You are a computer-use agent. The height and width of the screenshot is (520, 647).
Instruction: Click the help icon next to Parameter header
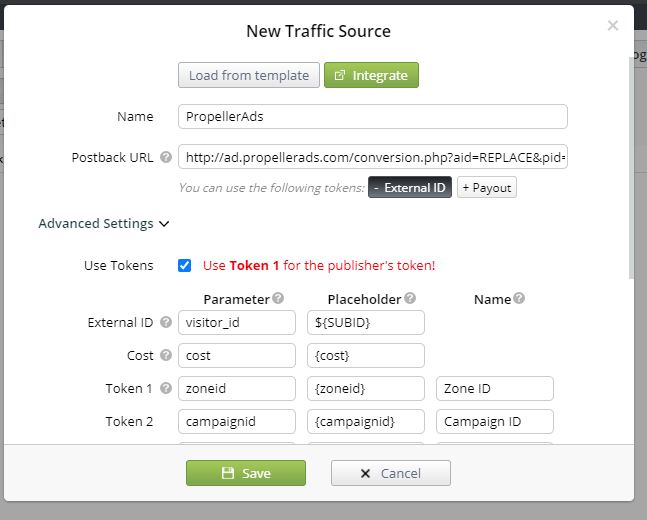pyautogui.click(x=279, y=298)
